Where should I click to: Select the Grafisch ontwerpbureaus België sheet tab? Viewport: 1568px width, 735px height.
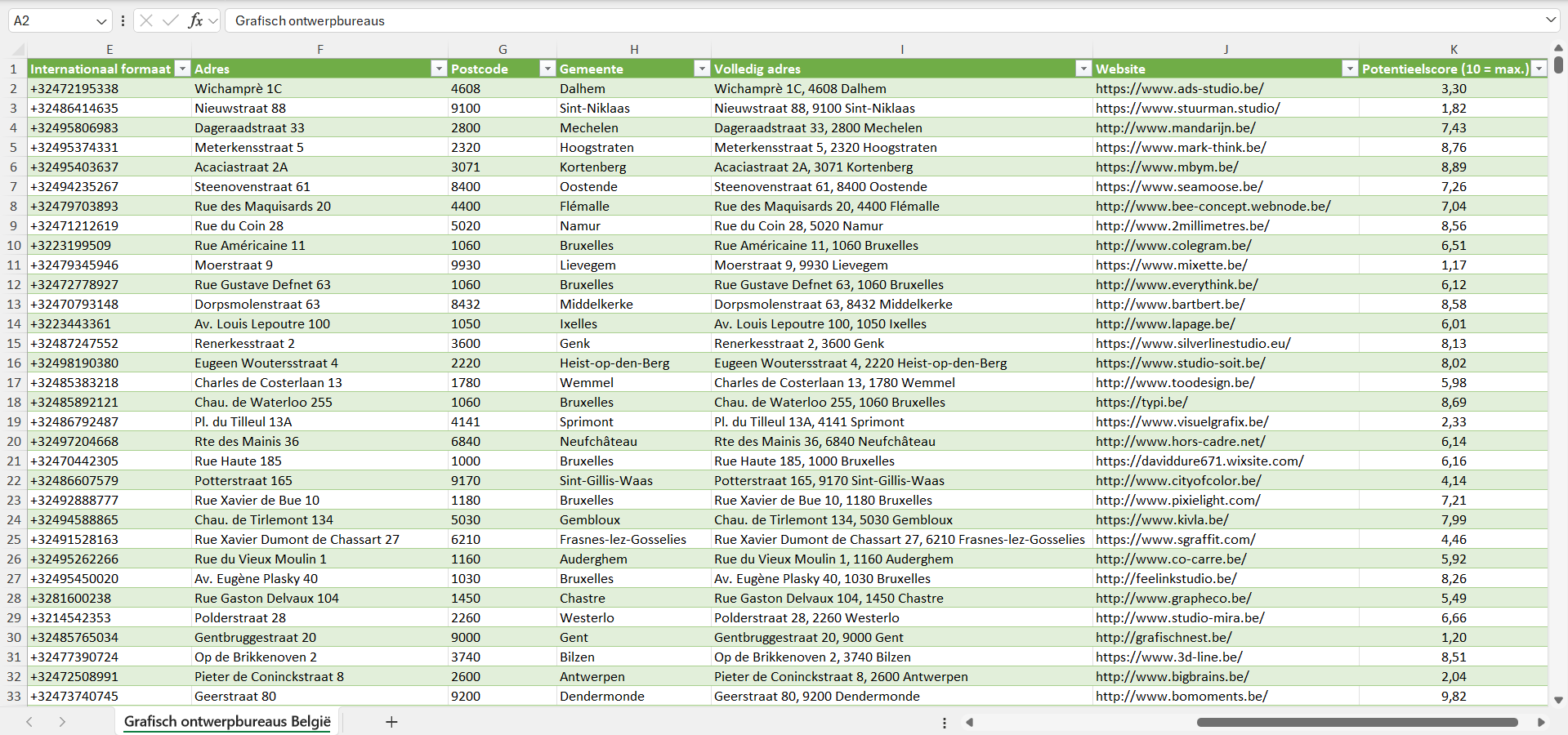227,722
